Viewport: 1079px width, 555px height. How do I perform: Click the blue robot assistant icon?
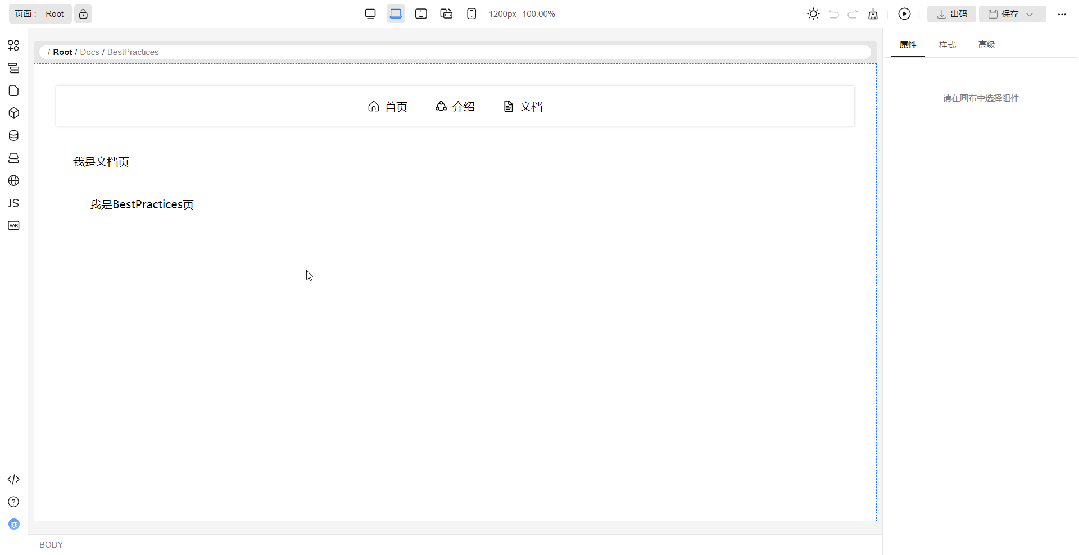click(13, 524)
